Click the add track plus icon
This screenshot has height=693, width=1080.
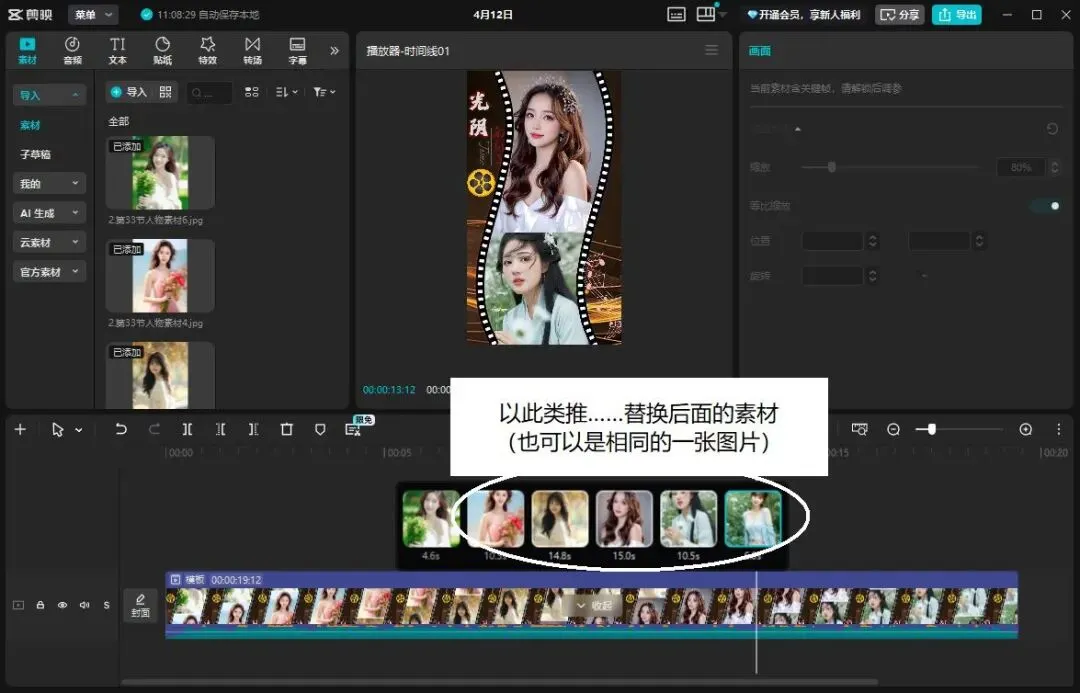tap(20, 429)
